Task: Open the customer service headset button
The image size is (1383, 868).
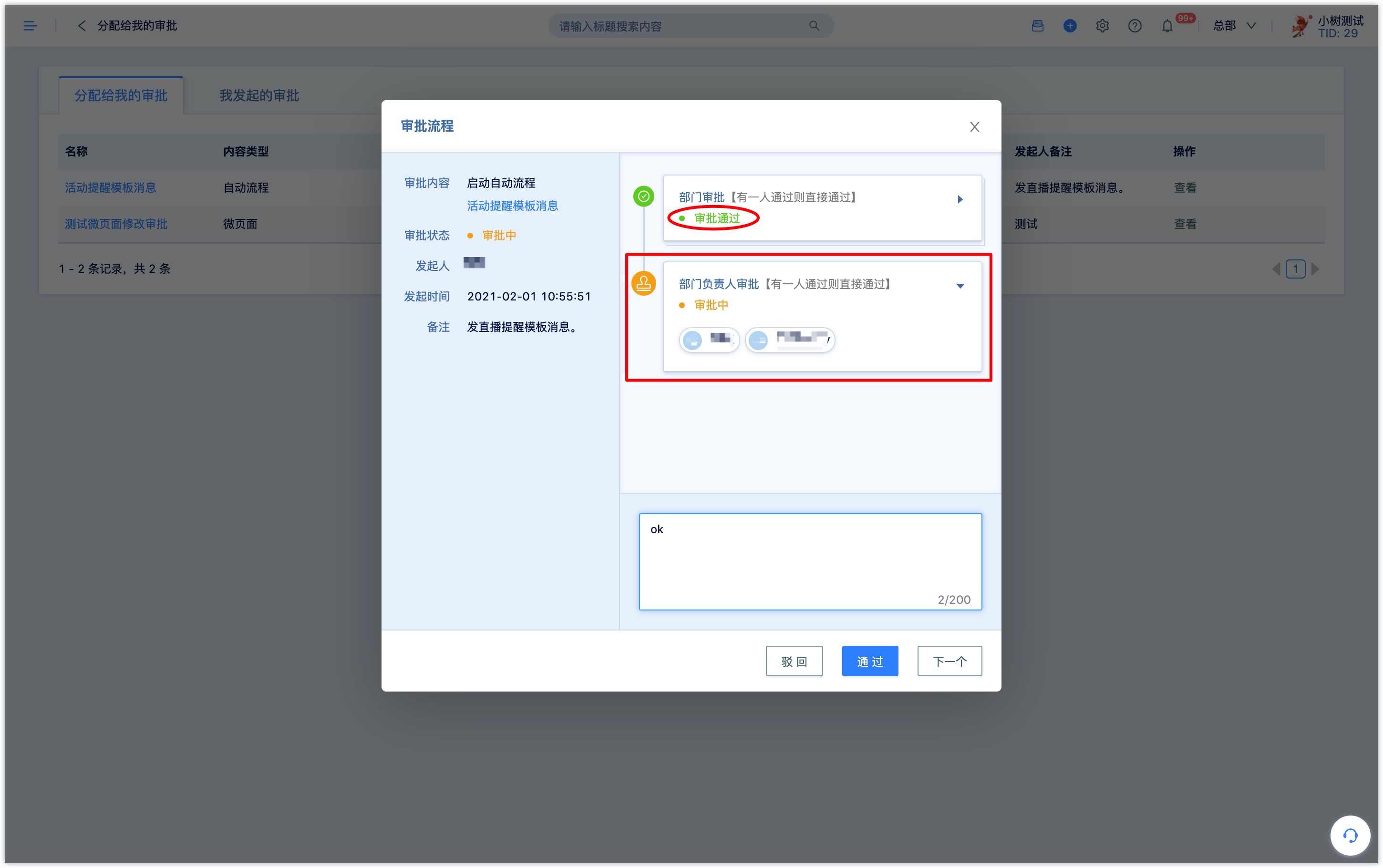Action: coord(1350,835)
